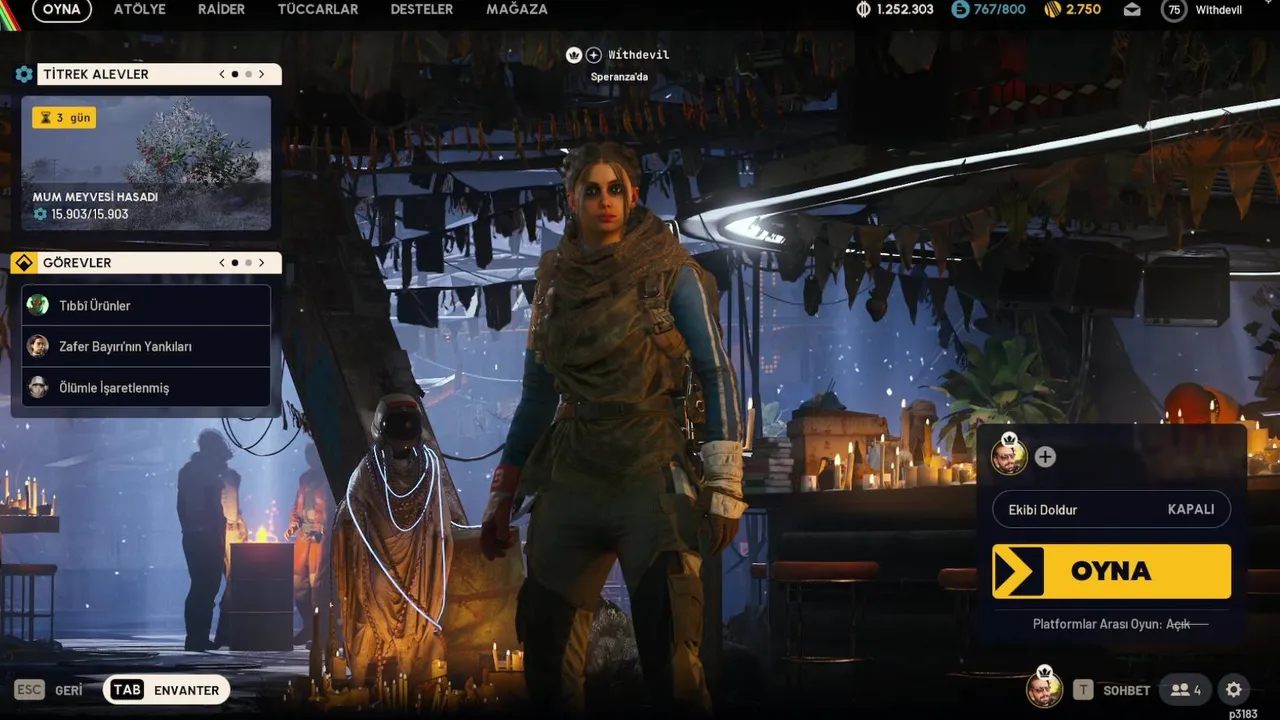1280x720 pixels.
Task: Switch to the RAİDER tab
Action: click(221, 10)
